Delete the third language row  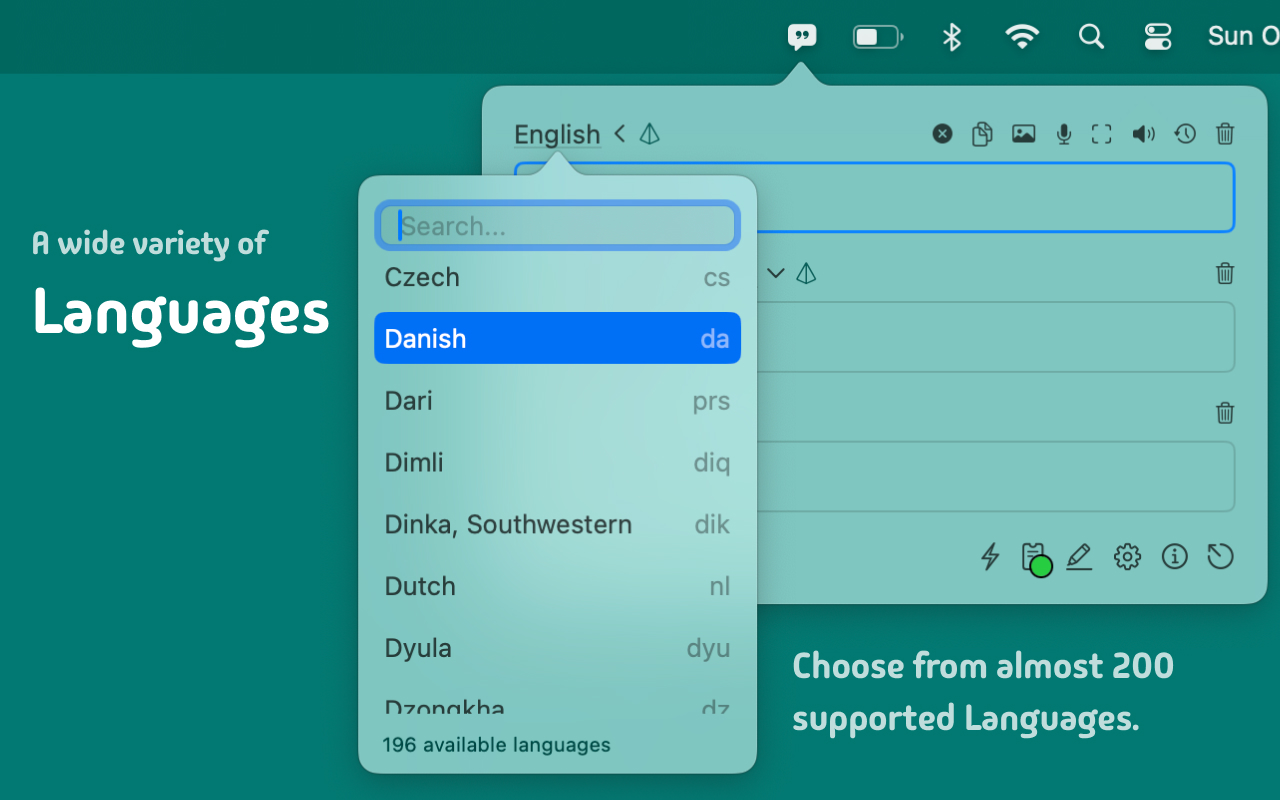[1225, 413]
